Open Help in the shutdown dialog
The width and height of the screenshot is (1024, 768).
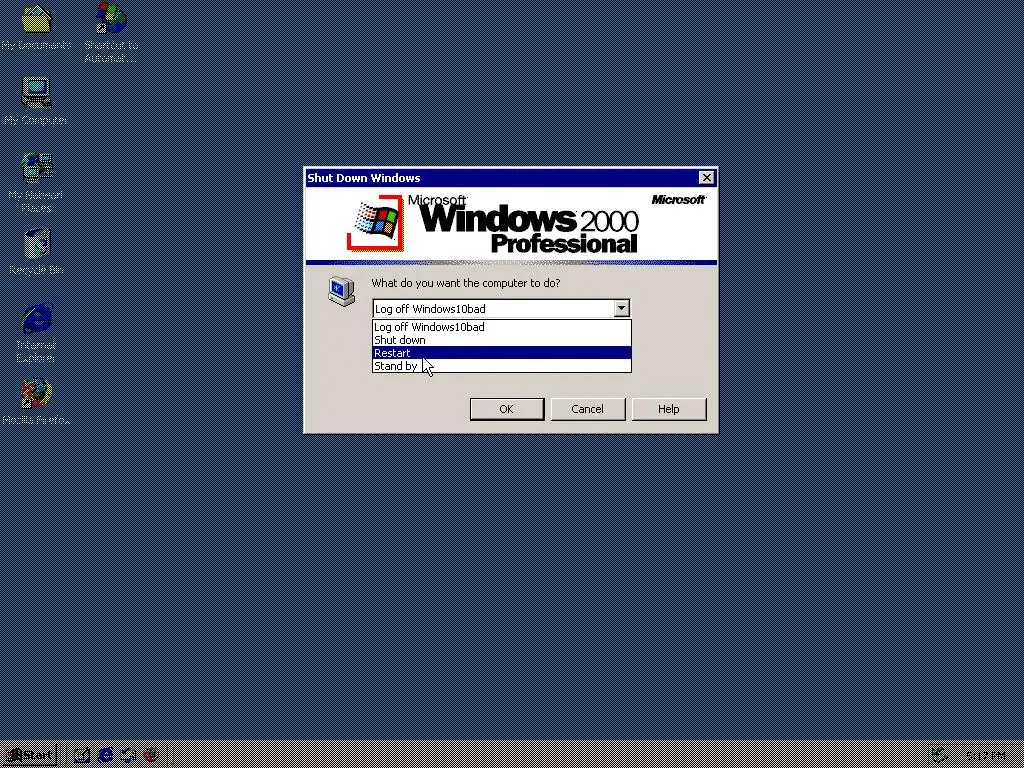click(669, 409)
